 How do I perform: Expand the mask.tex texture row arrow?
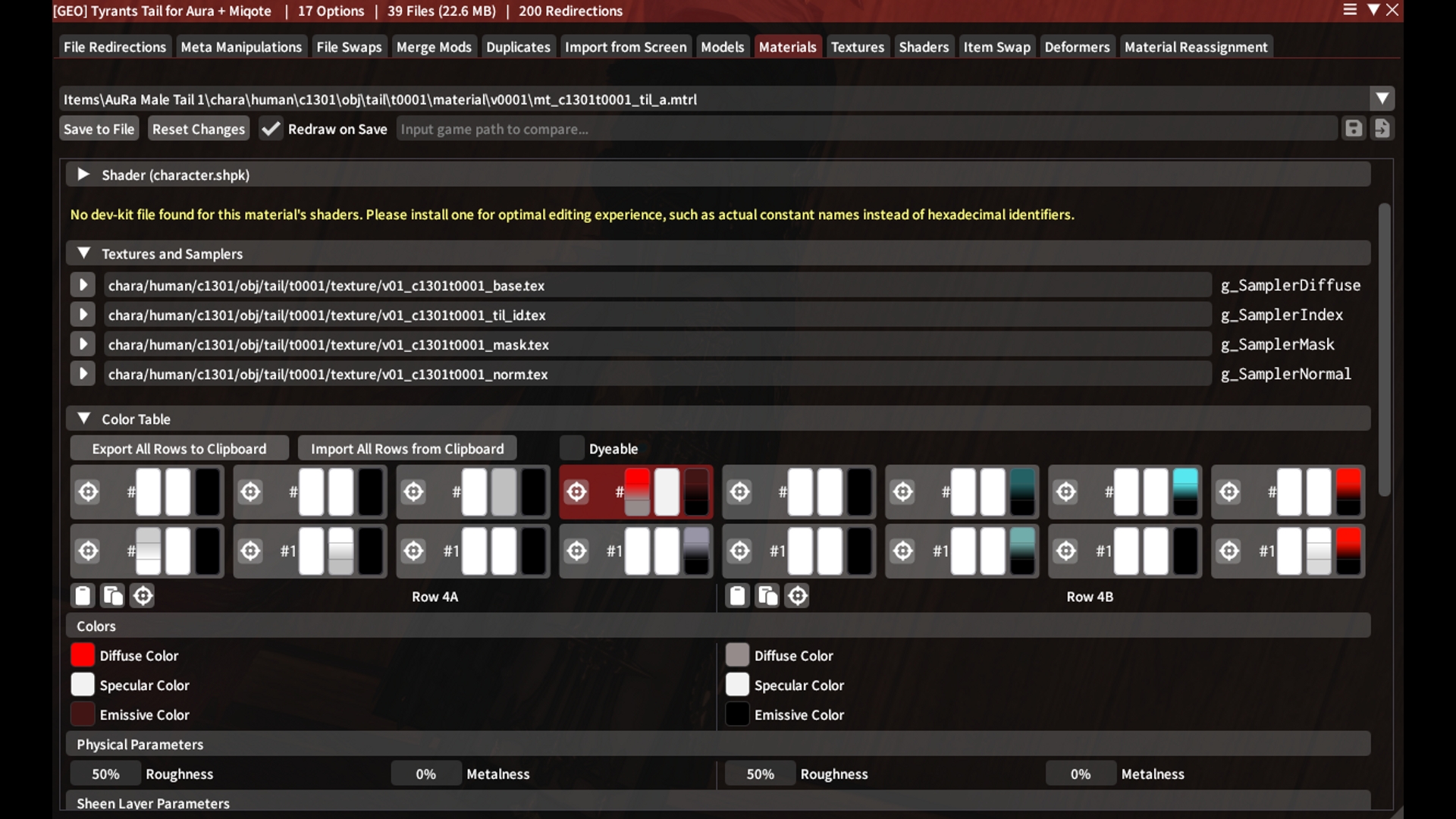pyautogui.click(x=83, y=344)
